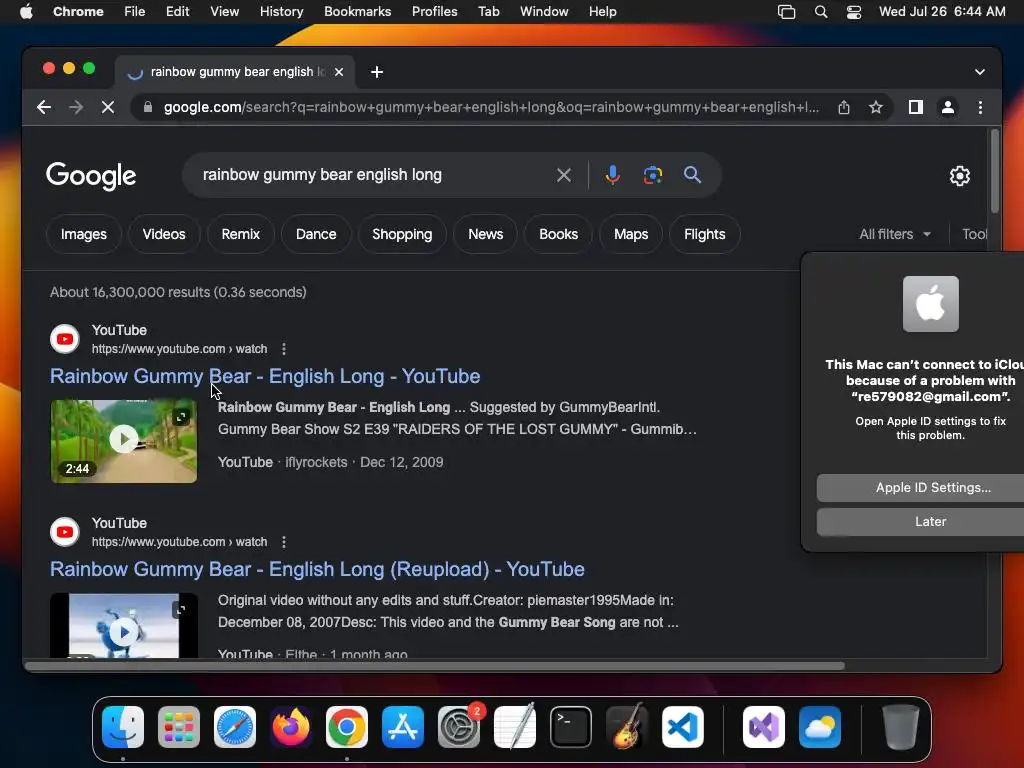Launch Firefox from the Dock
The image size is (1024, 768).
tap(291, 727)
